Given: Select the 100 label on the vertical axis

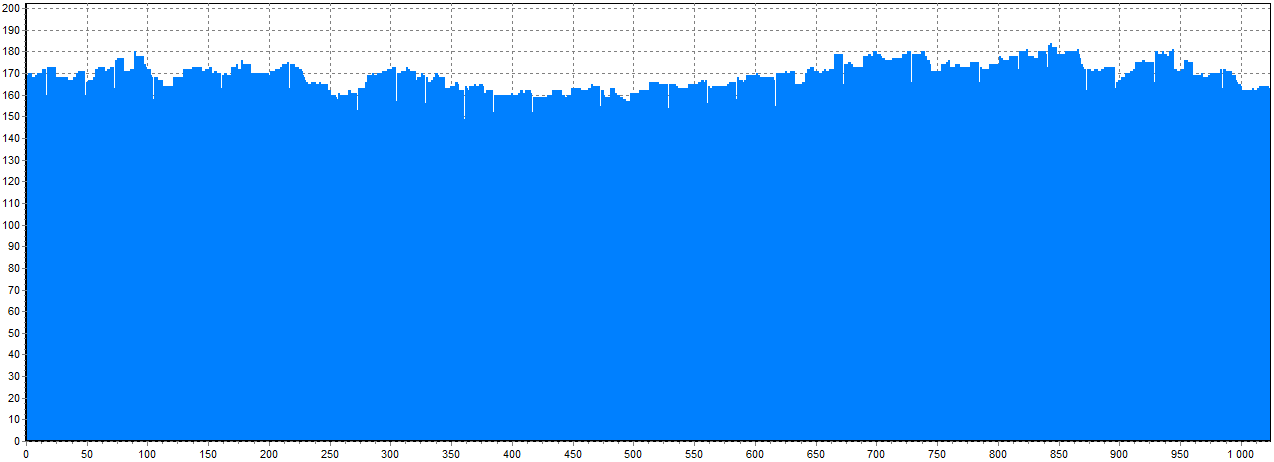Looking at the screenshot, I should 11,225.
